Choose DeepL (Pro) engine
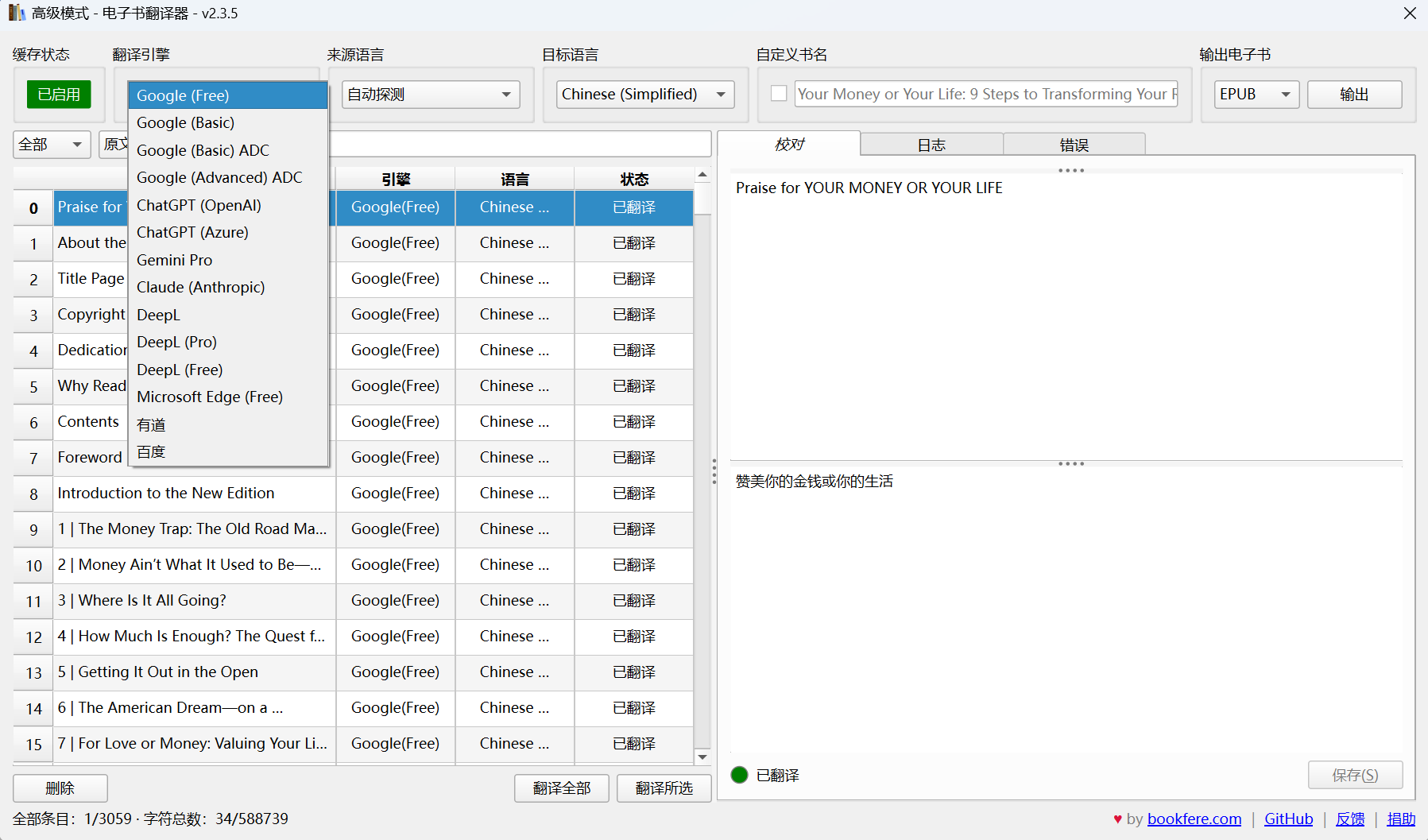Image resolution: width=1428 pixels, height=840 pixels. point(228,342)
